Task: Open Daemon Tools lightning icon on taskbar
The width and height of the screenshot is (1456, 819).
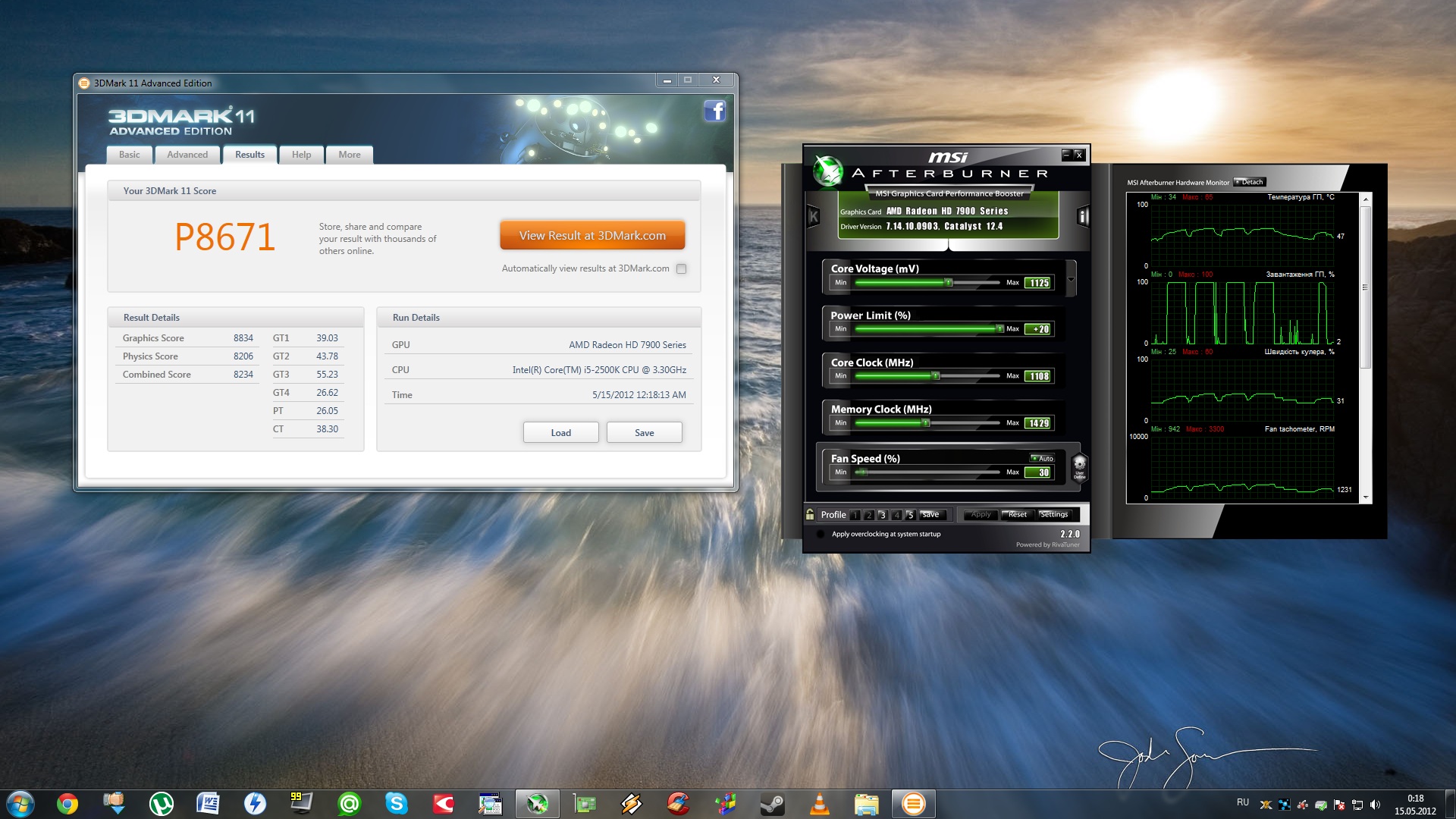Action: tap(255, 804)
